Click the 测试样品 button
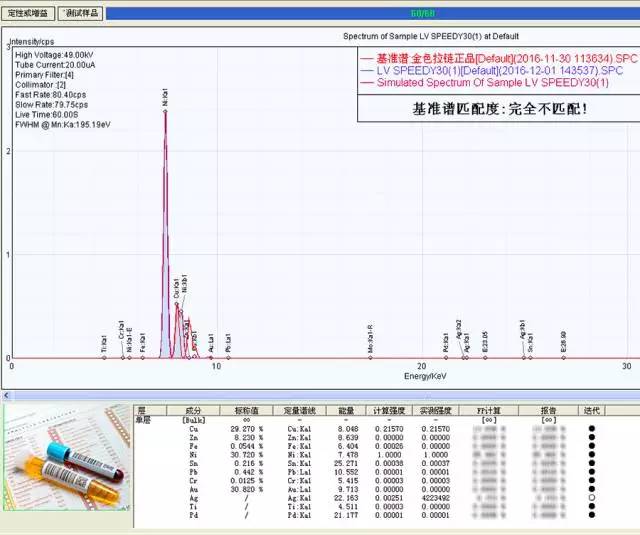This screenshot has height=535, width=640. (80, 13)
